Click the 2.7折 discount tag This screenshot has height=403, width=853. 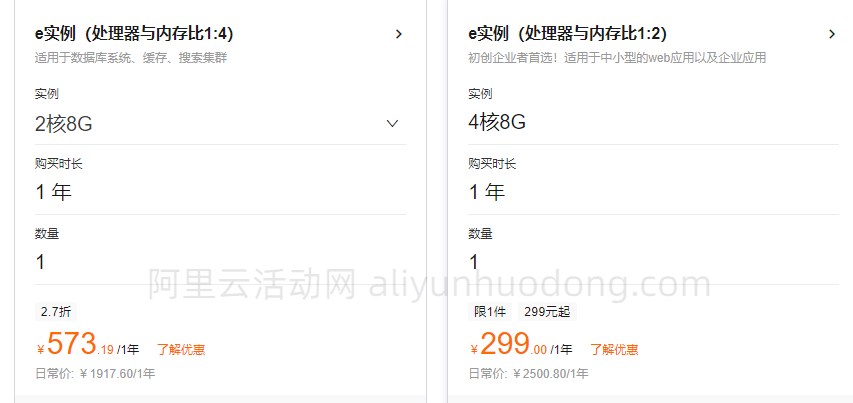point(56,312)
